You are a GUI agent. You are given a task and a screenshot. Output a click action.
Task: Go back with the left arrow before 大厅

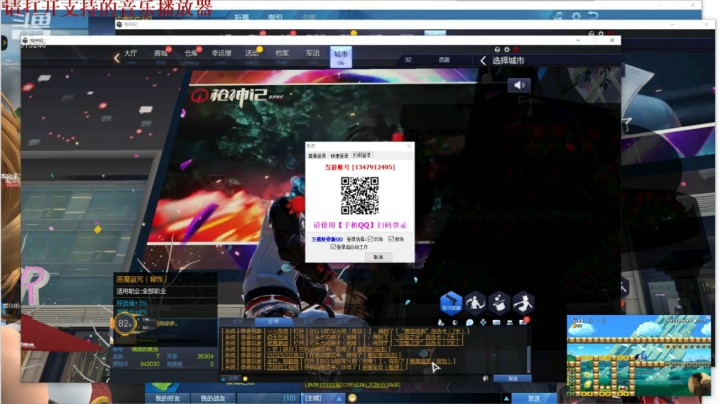point(117,58)
